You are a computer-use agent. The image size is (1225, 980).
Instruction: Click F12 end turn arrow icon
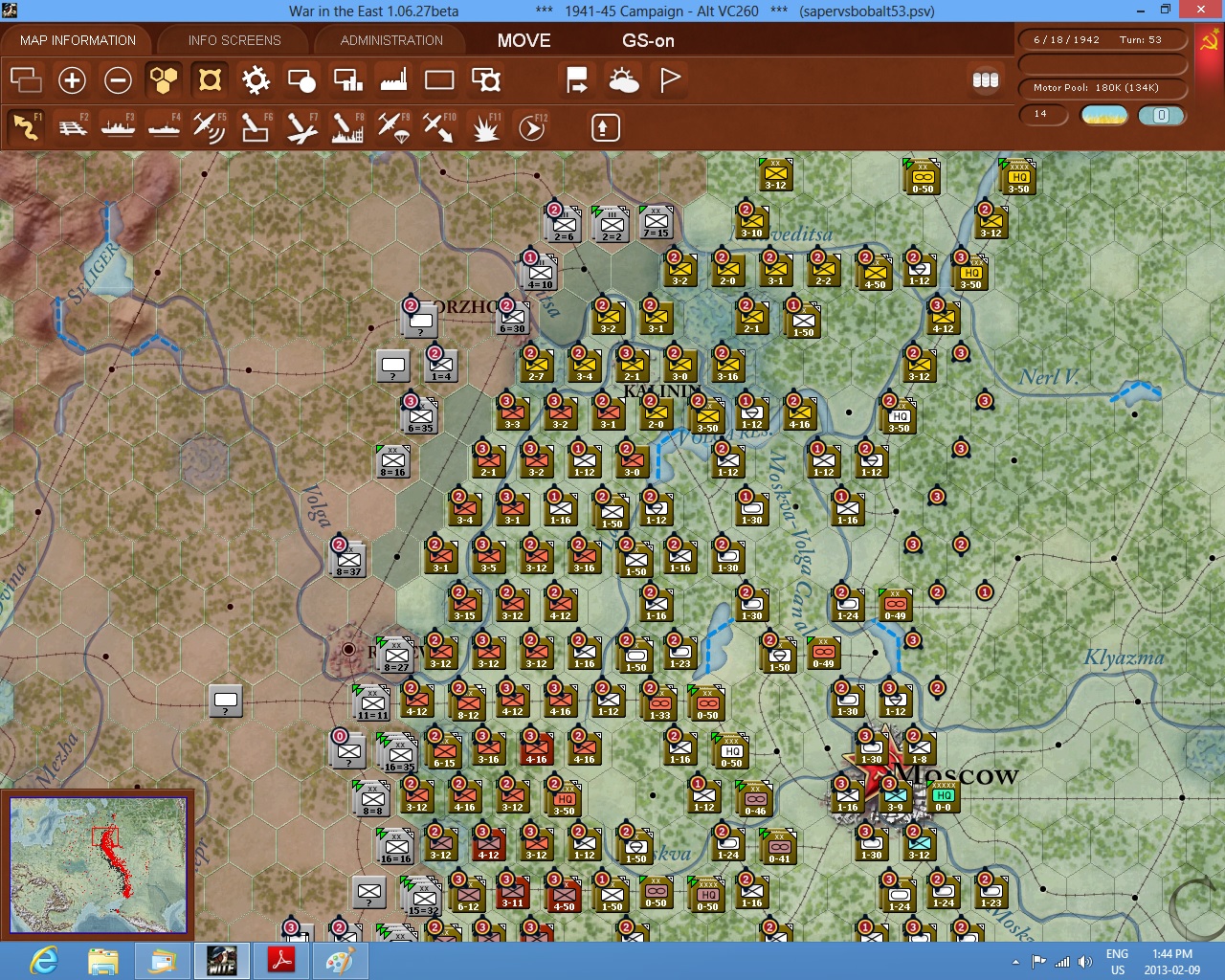pyautogui.click(x=531, y=126)
